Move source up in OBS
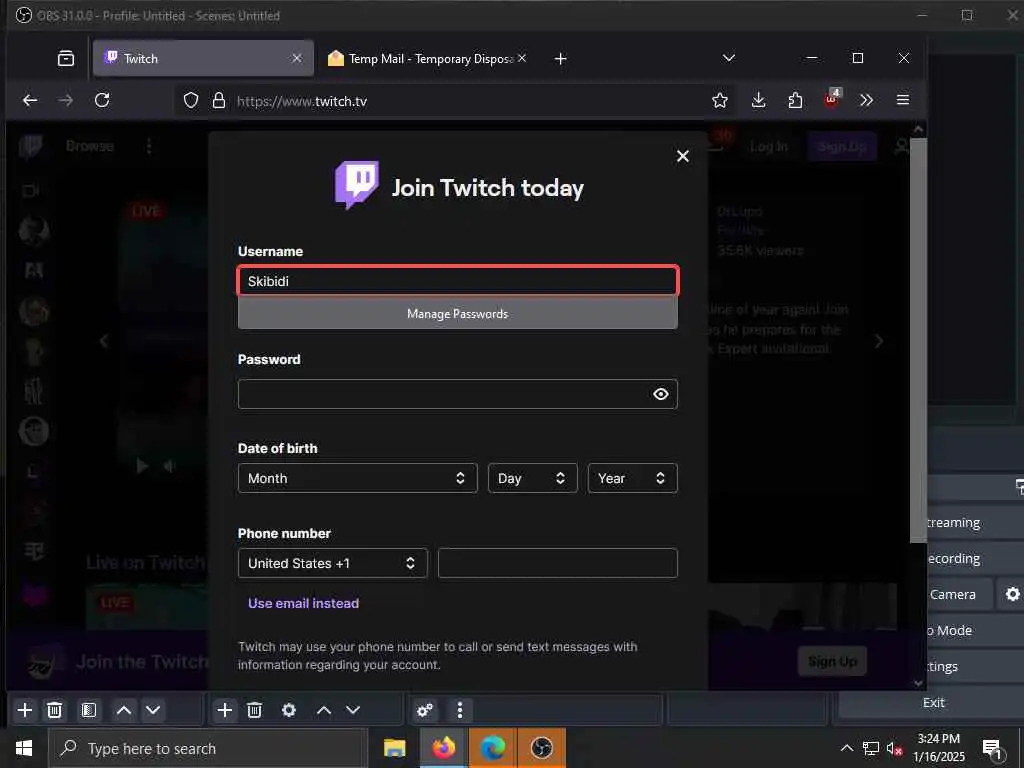The width and height of the screenshot is (1024, 768). click(324, 710)
